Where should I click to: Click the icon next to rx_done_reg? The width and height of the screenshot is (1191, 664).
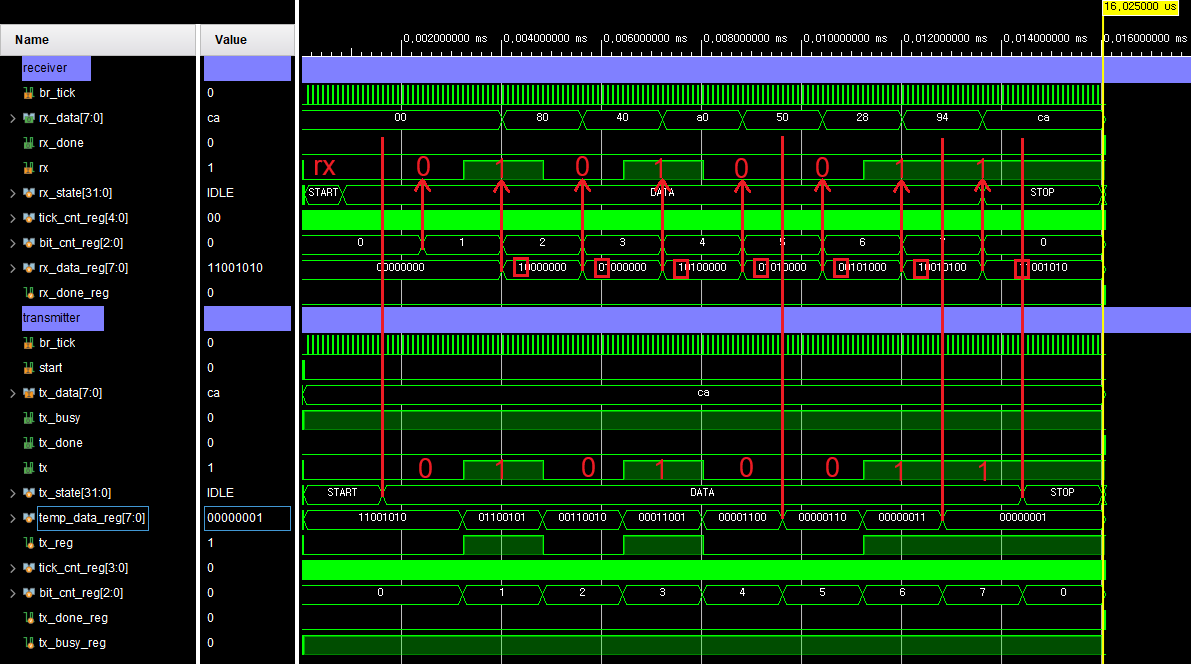(29, 292)
